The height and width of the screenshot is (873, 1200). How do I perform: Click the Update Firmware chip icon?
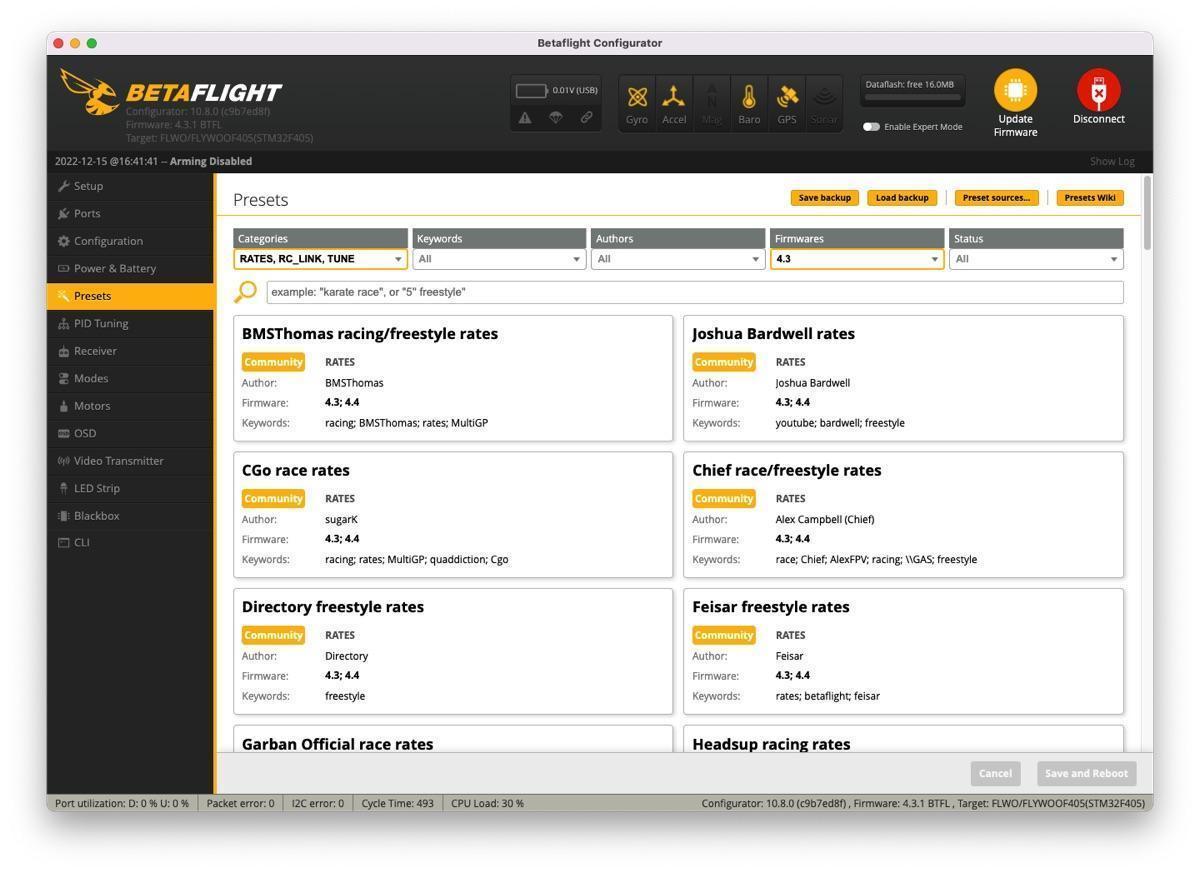pos(1015,90)
